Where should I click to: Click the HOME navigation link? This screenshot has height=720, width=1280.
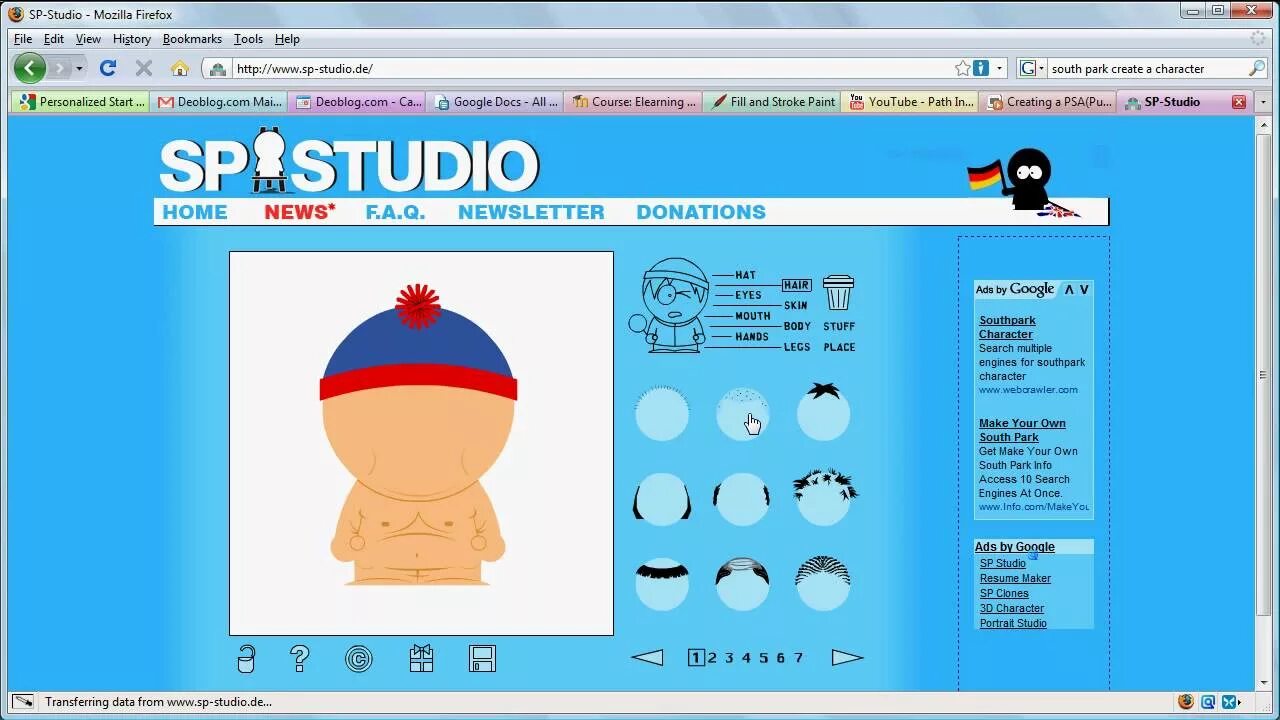click(195, 212)
